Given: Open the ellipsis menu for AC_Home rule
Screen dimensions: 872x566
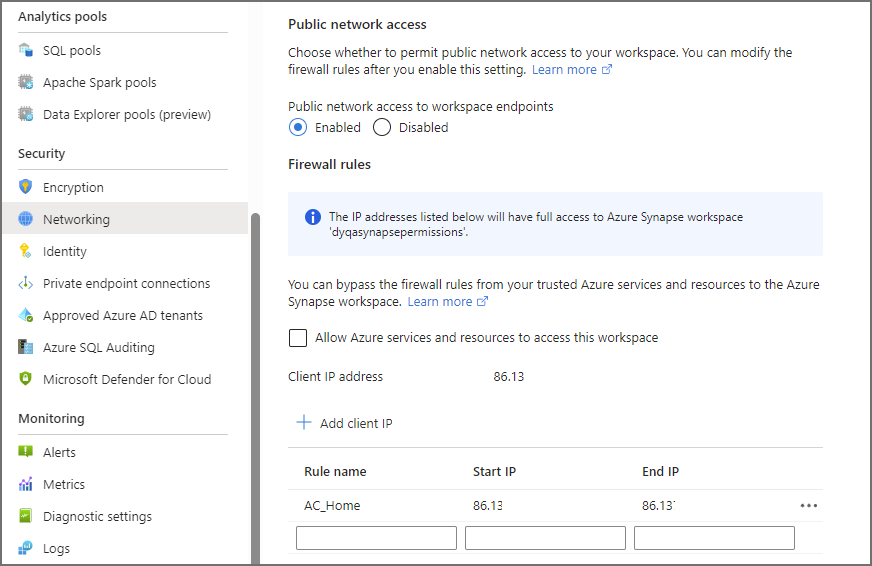Looking at the screenshot, I should 809,505.
